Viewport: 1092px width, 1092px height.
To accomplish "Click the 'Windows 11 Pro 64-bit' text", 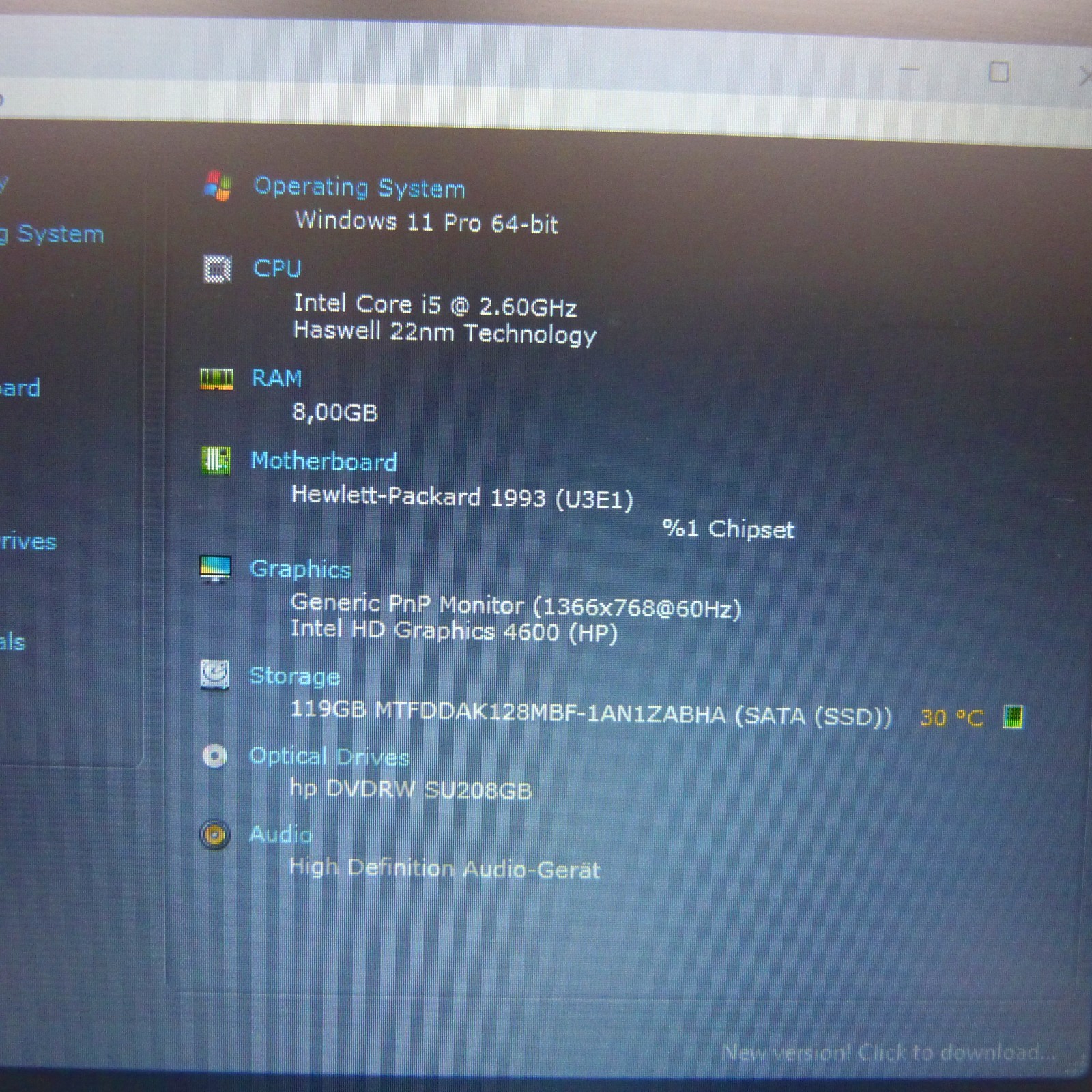I will [427, 222].
